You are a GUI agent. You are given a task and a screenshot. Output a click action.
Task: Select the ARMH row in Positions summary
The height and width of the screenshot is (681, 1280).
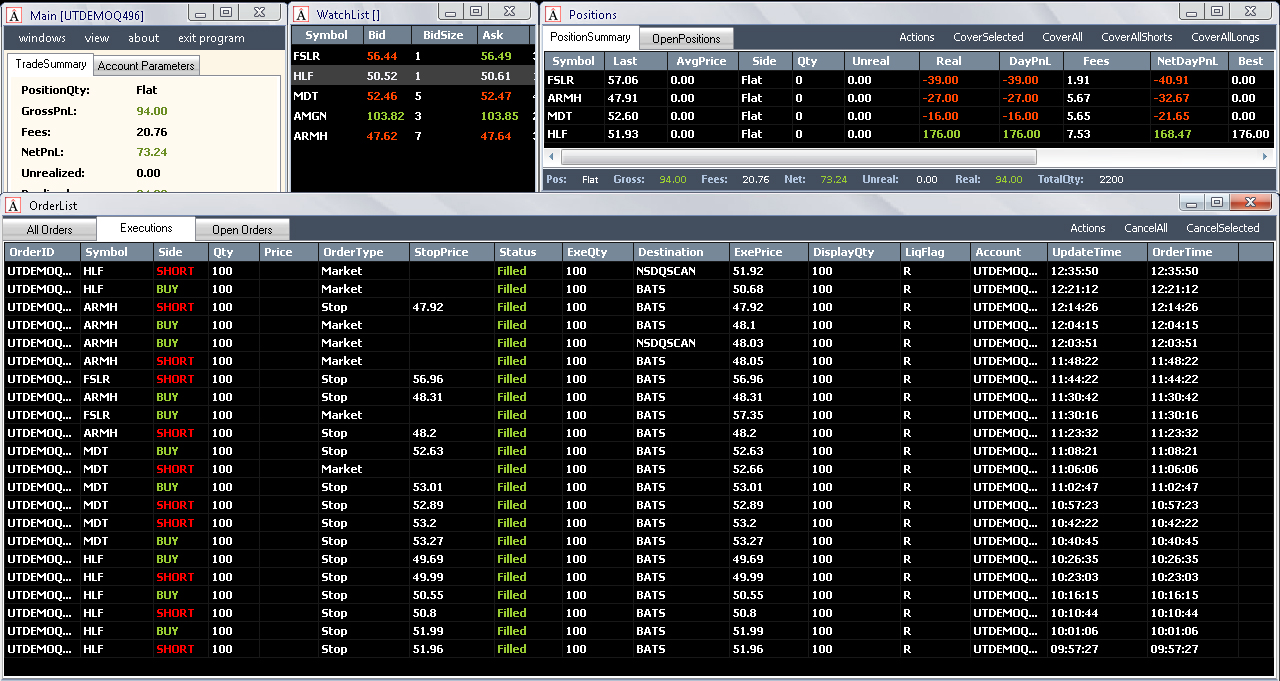coord(909,98)
